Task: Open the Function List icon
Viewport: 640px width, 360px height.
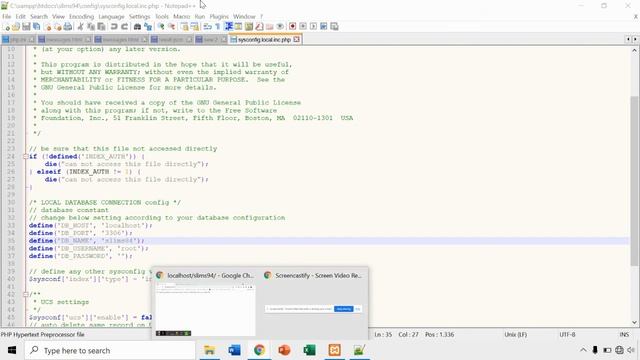Action: [x=259, y=27]
